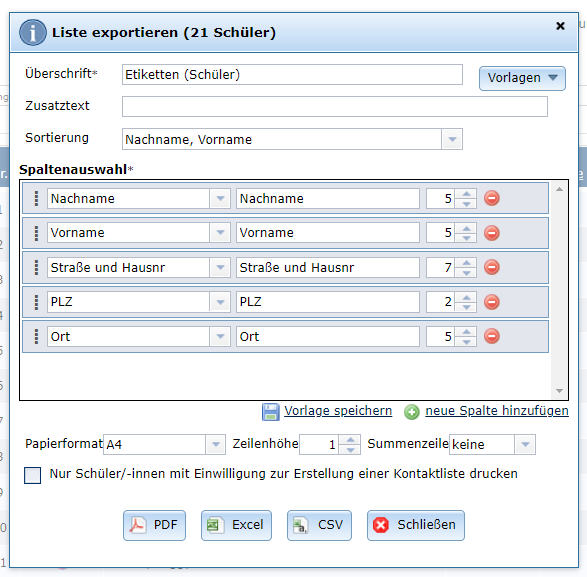Click the green plus icon for new column
The height and width of the screenshot is (577, 587).
[411, 412]
